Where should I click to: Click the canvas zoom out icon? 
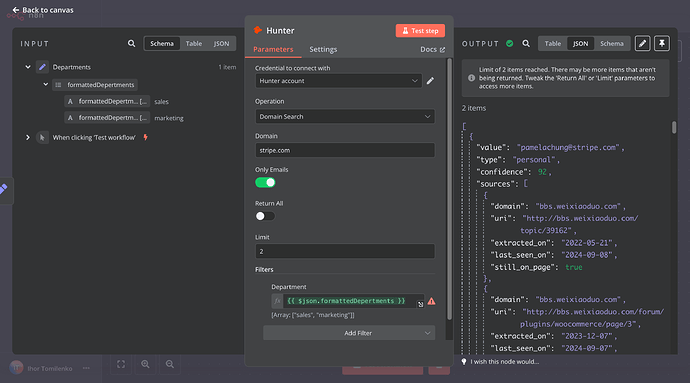point(170,364)
